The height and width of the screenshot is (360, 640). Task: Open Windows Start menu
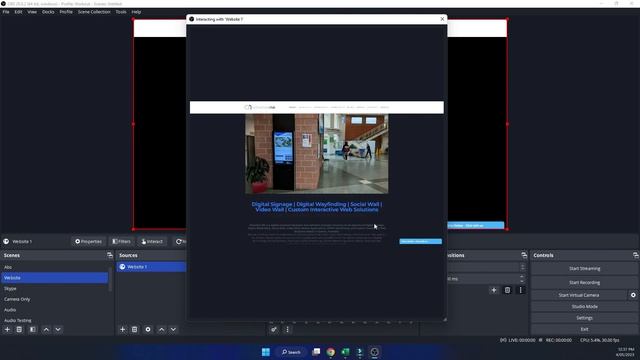(266, 352)
